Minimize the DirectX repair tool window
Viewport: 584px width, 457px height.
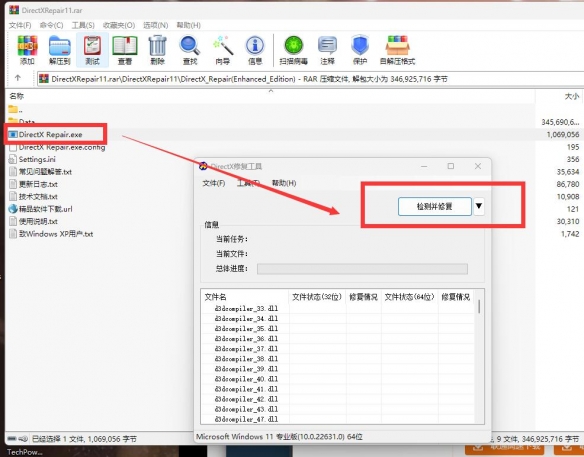tap(424, 166)
